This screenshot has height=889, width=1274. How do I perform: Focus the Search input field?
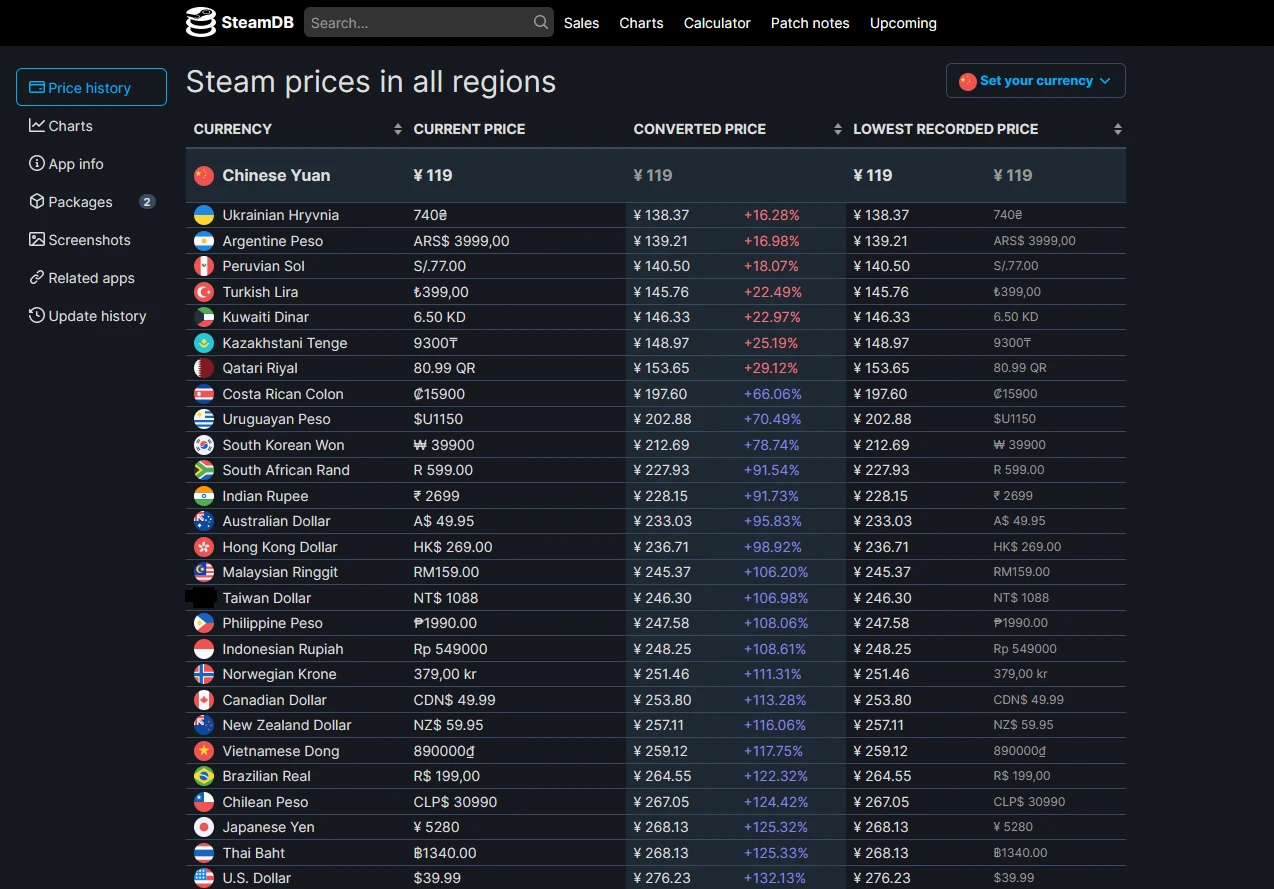(x=429, y=22)
